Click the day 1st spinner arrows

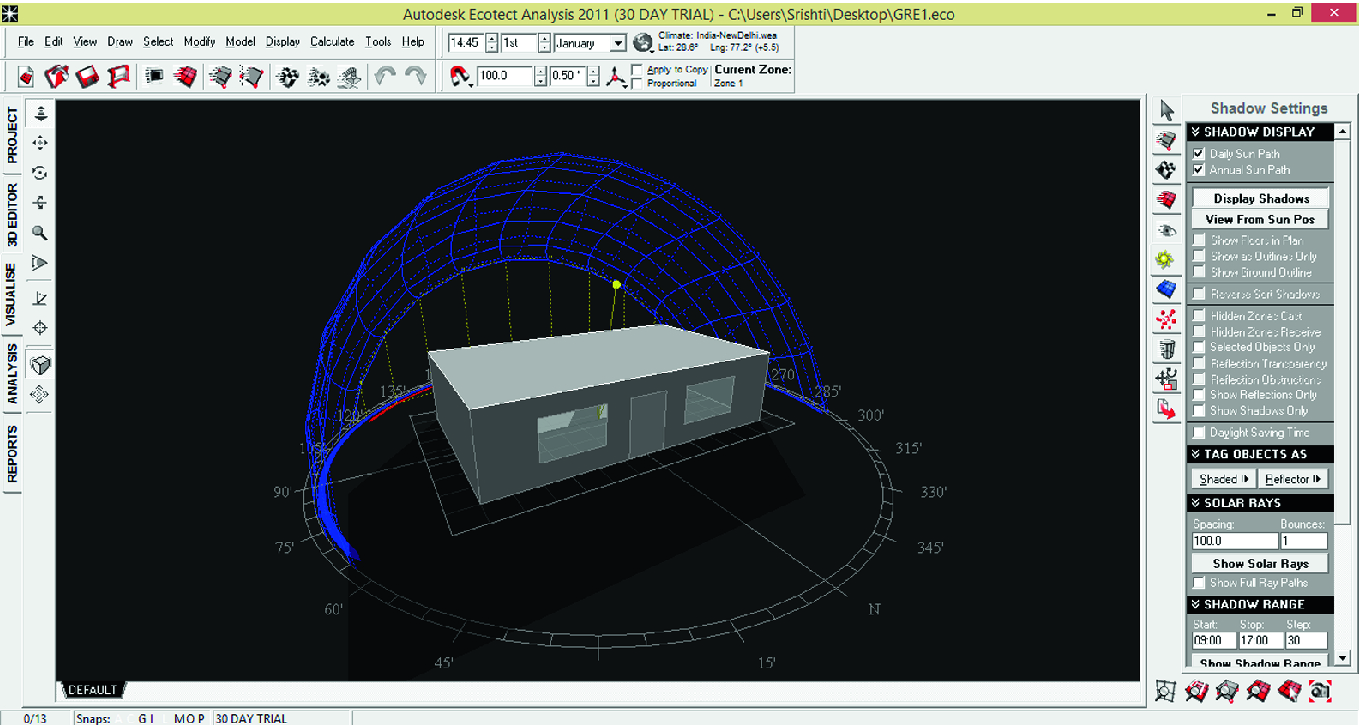pos(544,43)
